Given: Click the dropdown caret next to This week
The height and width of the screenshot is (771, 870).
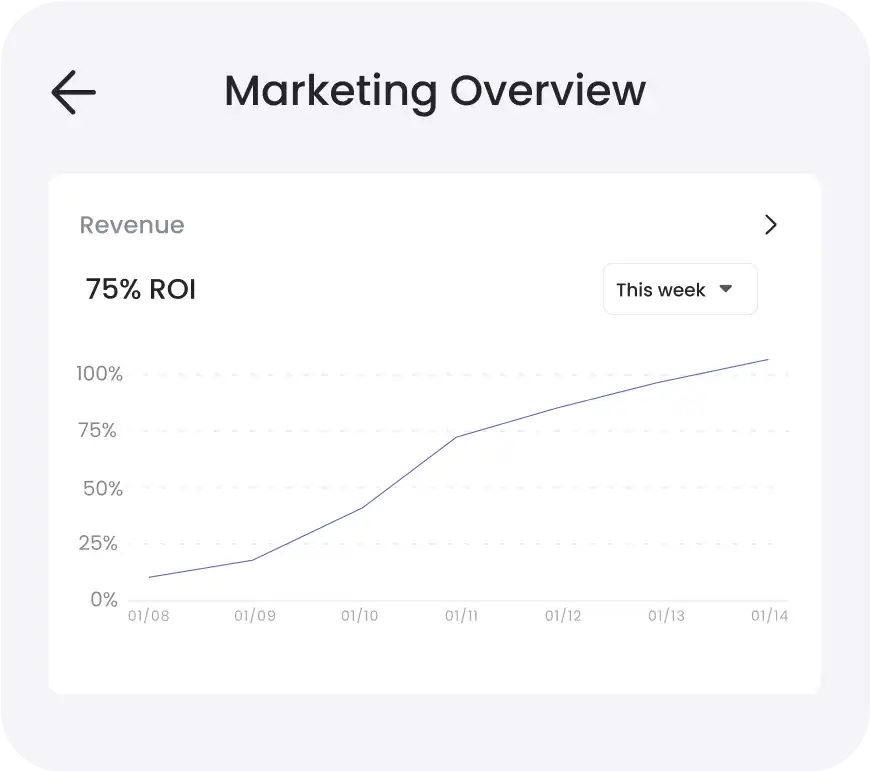Looking at the screenshot, I should click(x=726, y=289).
